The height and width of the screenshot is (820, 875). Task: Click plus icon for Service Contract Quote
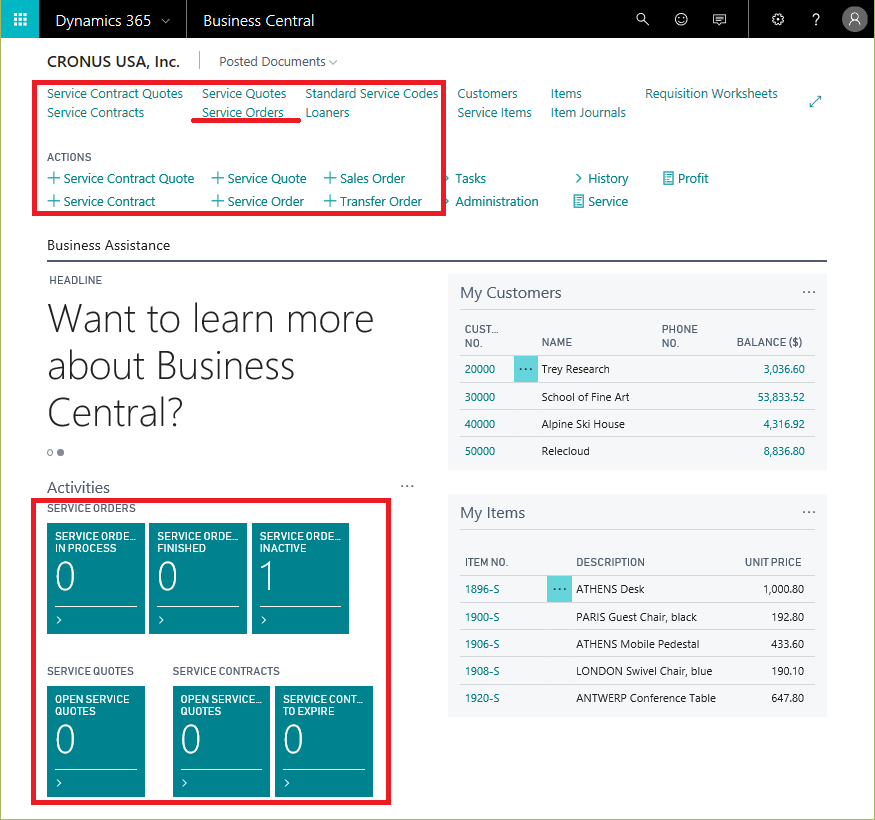pyautogui.click(x=54, y=178)
